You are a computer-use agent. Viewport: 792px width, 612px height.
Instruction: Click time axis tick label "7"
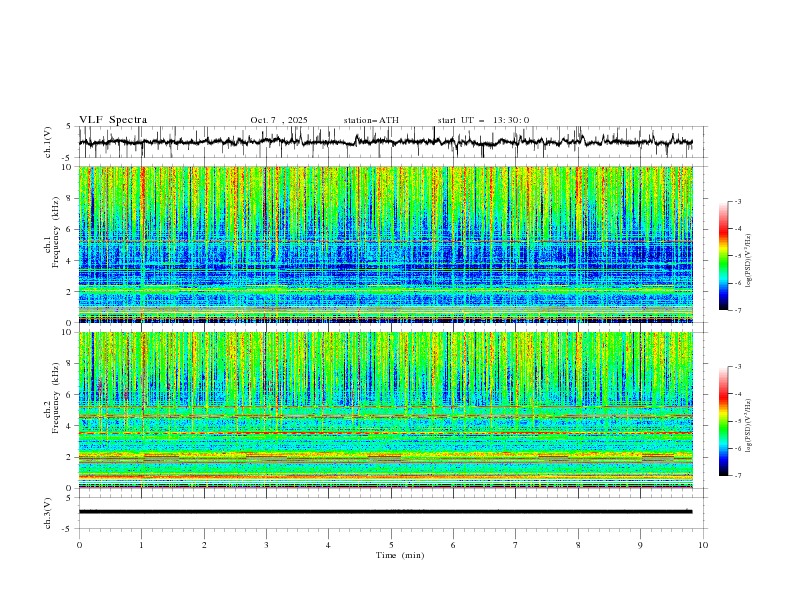coord(516,545)
